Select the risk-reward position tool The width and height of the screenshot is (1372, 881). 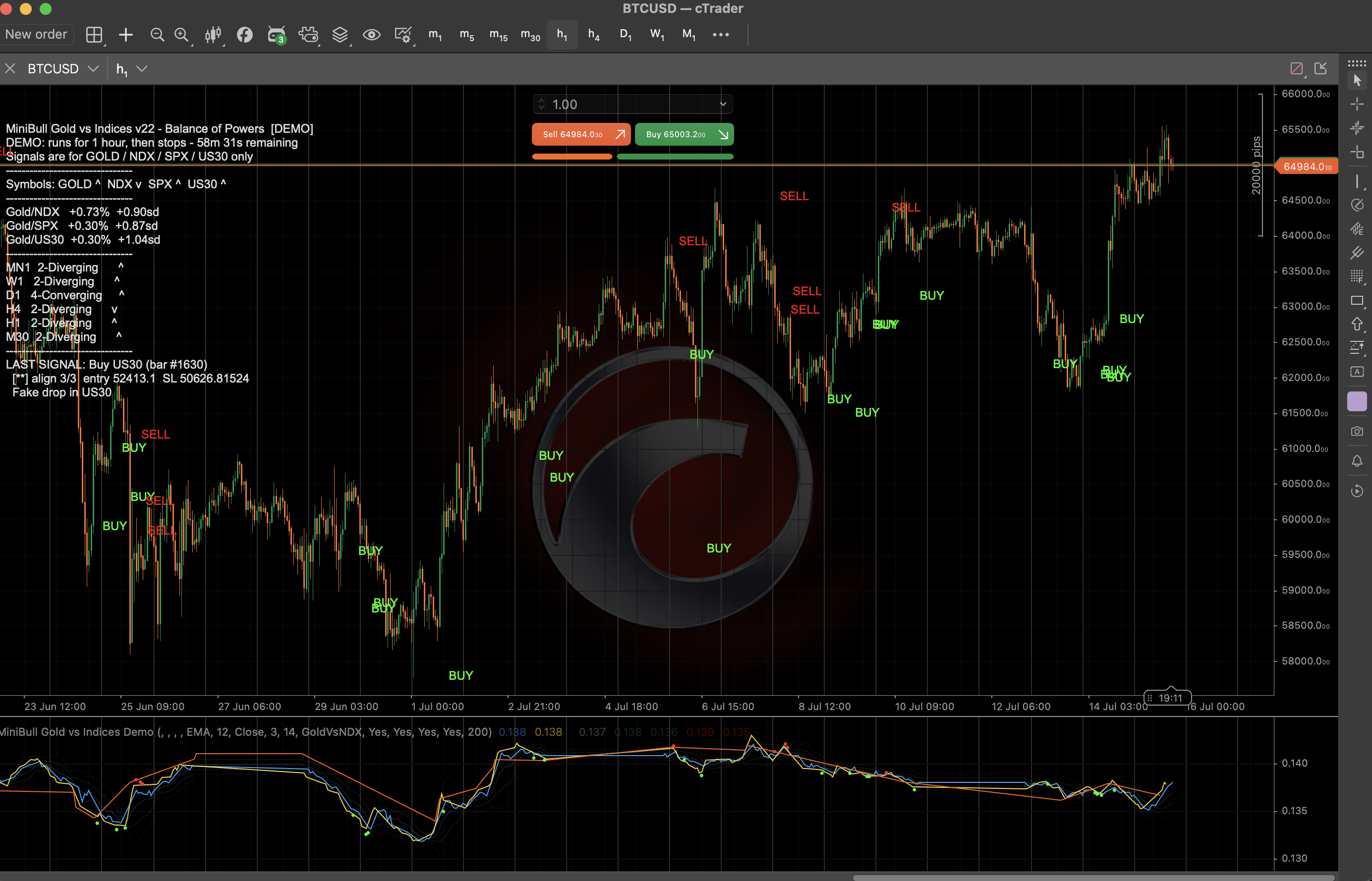(x=1357, y=347)
